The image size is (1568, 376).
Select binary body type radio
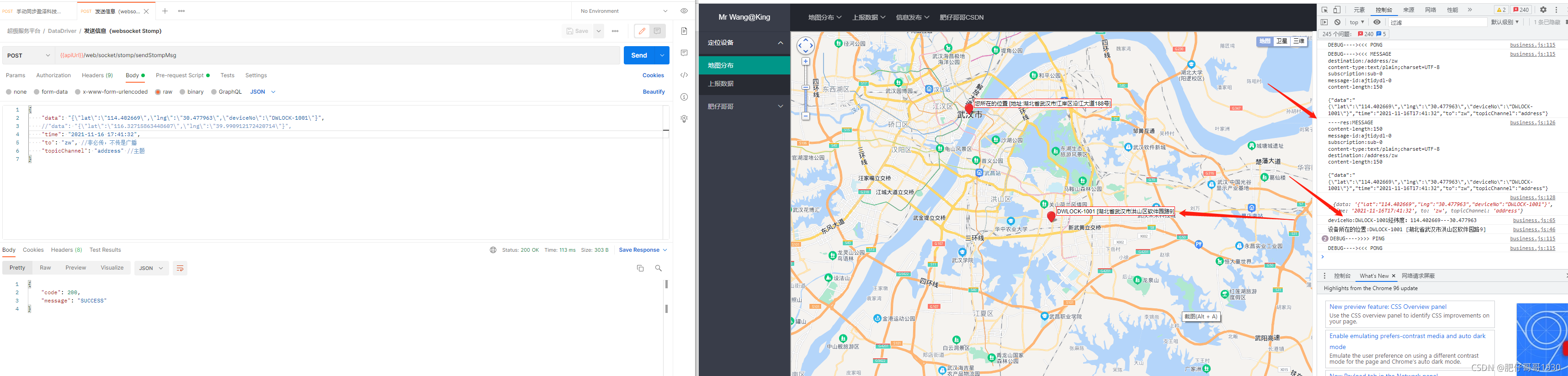coord(182,92)
